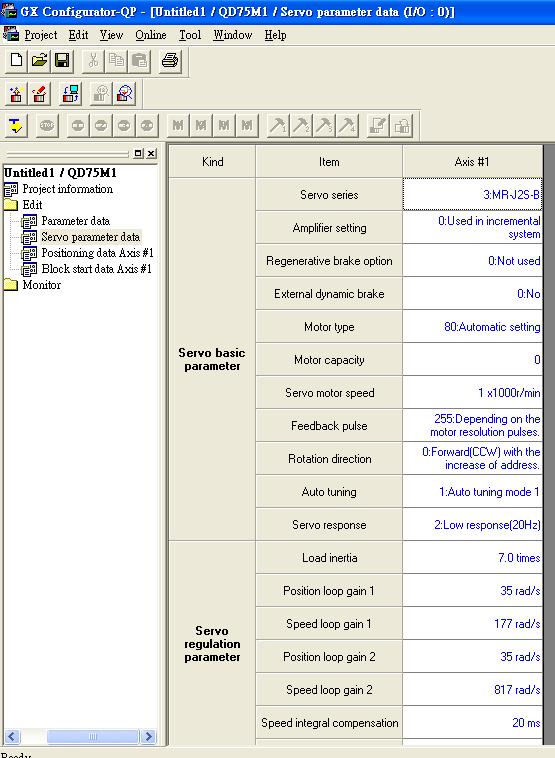Click the module-to-computer transfer arrows icon
Viewport: 555px width, 758px height.
click(71, 94)
